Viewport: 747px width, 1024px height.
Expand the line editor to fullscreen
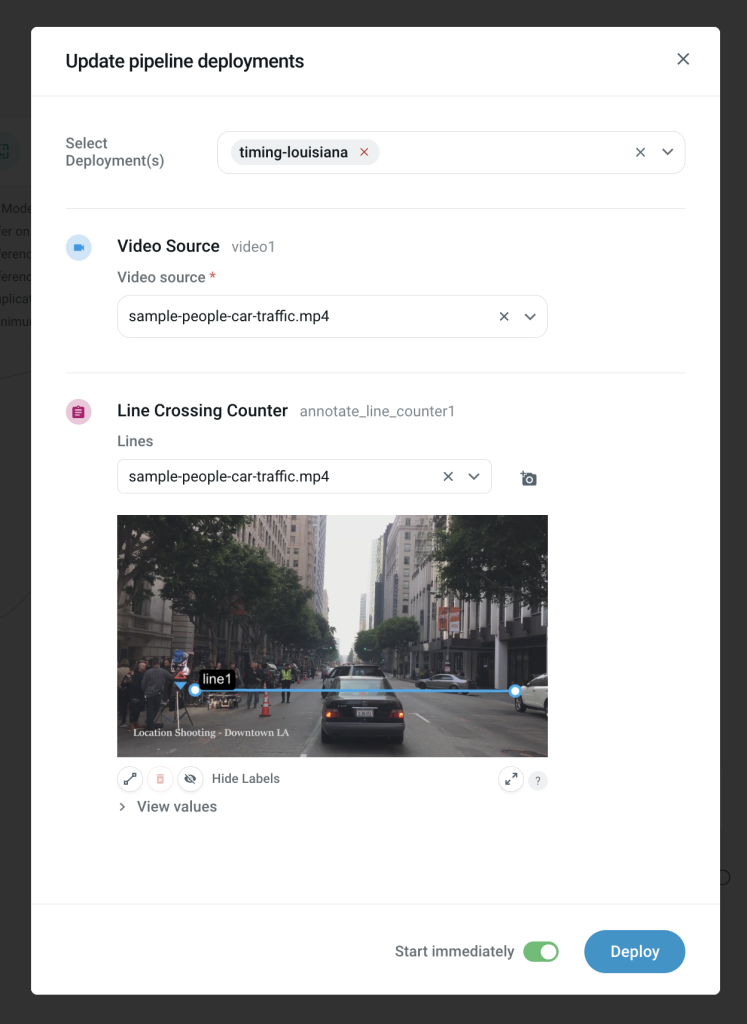click(511, 779)
